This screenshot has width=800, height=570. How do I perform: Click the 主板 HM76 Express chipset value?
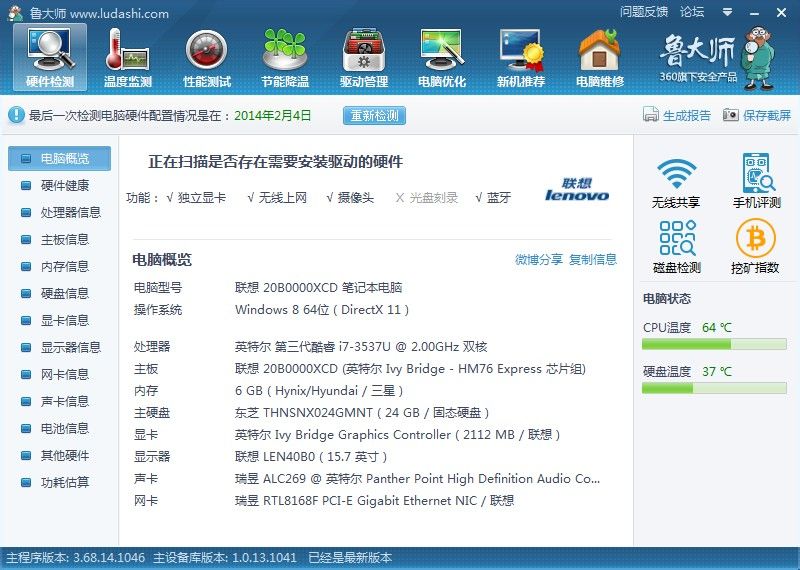[410, 369]
